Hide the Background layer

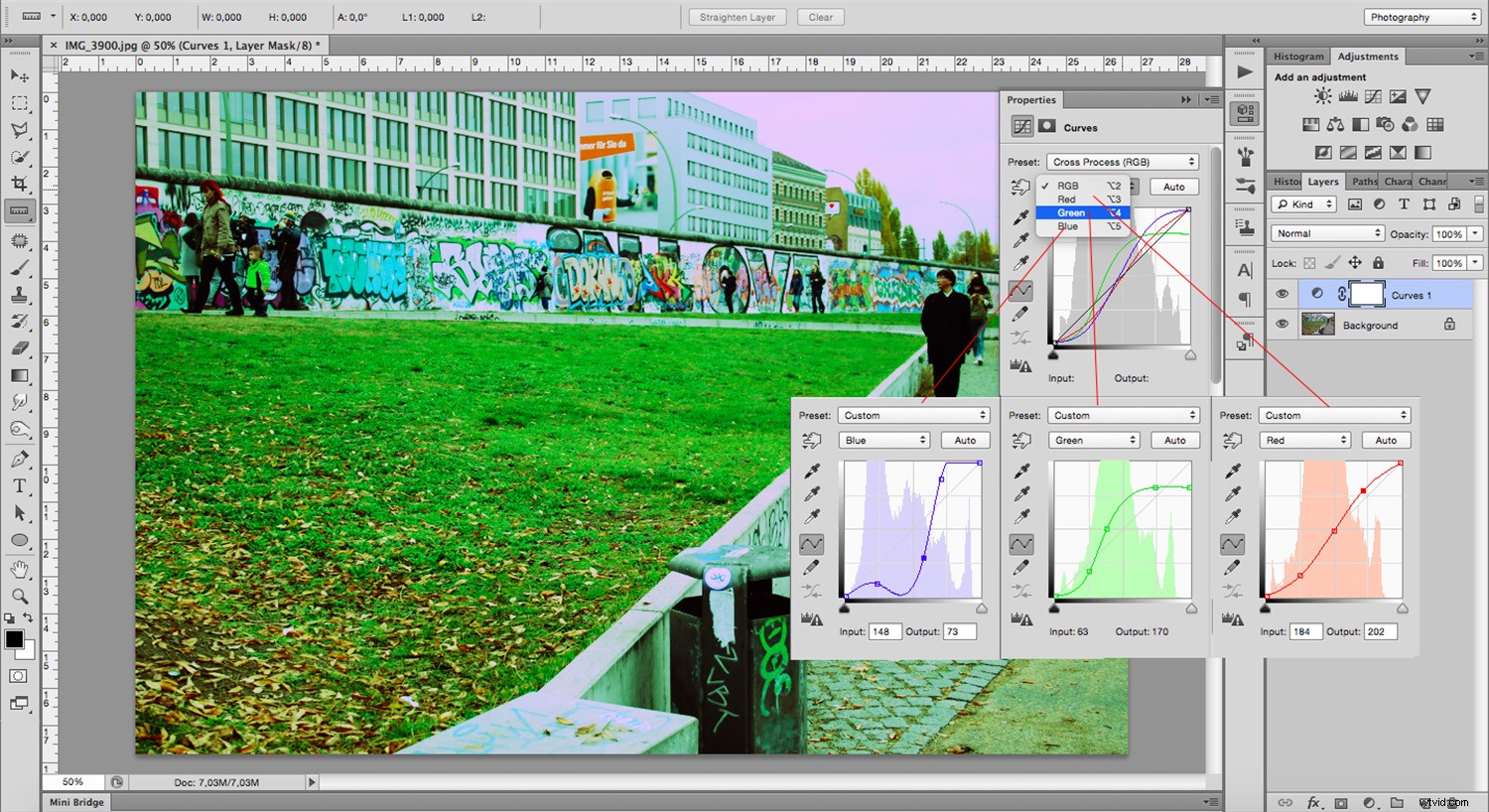point(1283,325)
